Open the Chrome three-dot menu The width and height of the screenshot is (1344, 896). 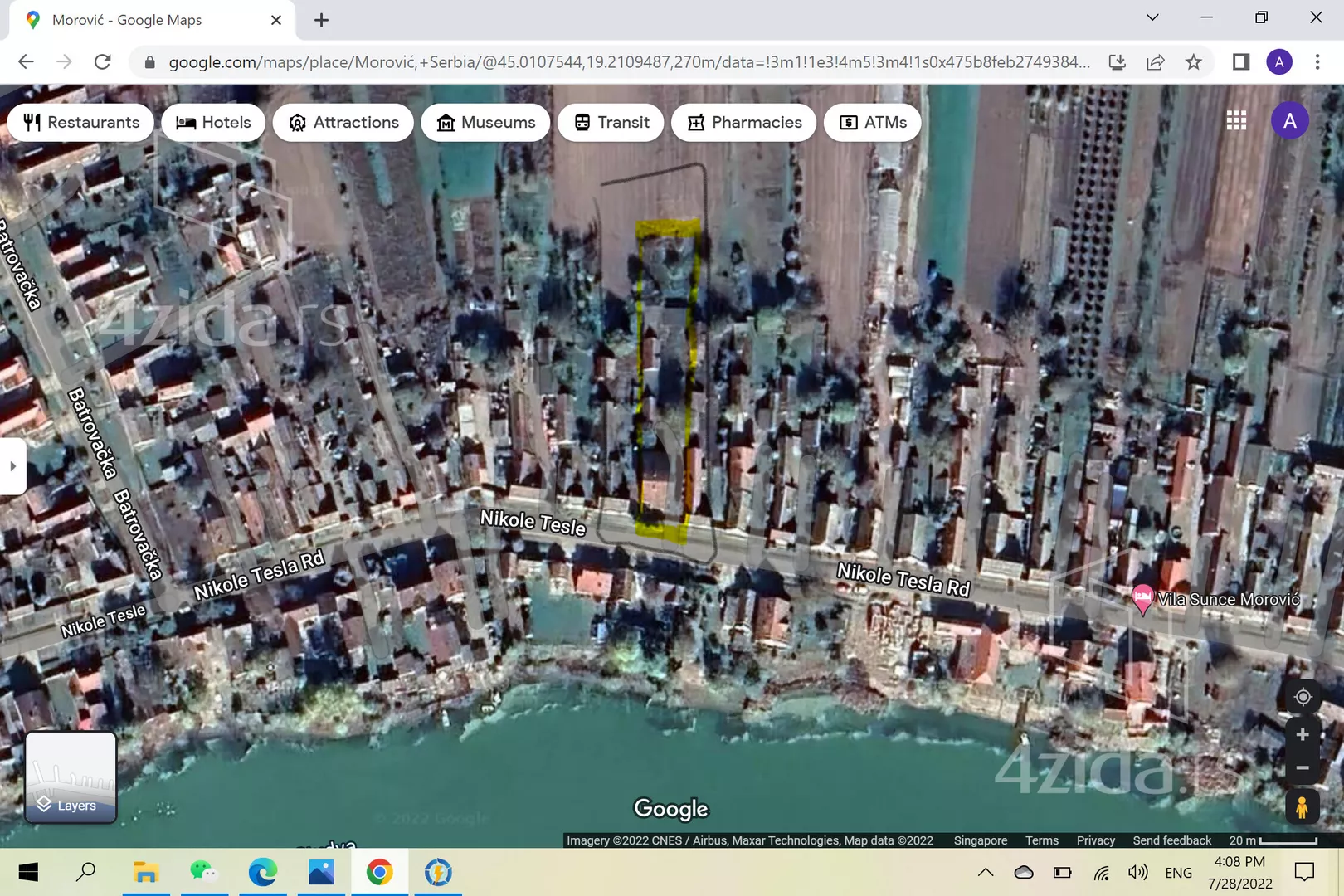(1317, 62)
